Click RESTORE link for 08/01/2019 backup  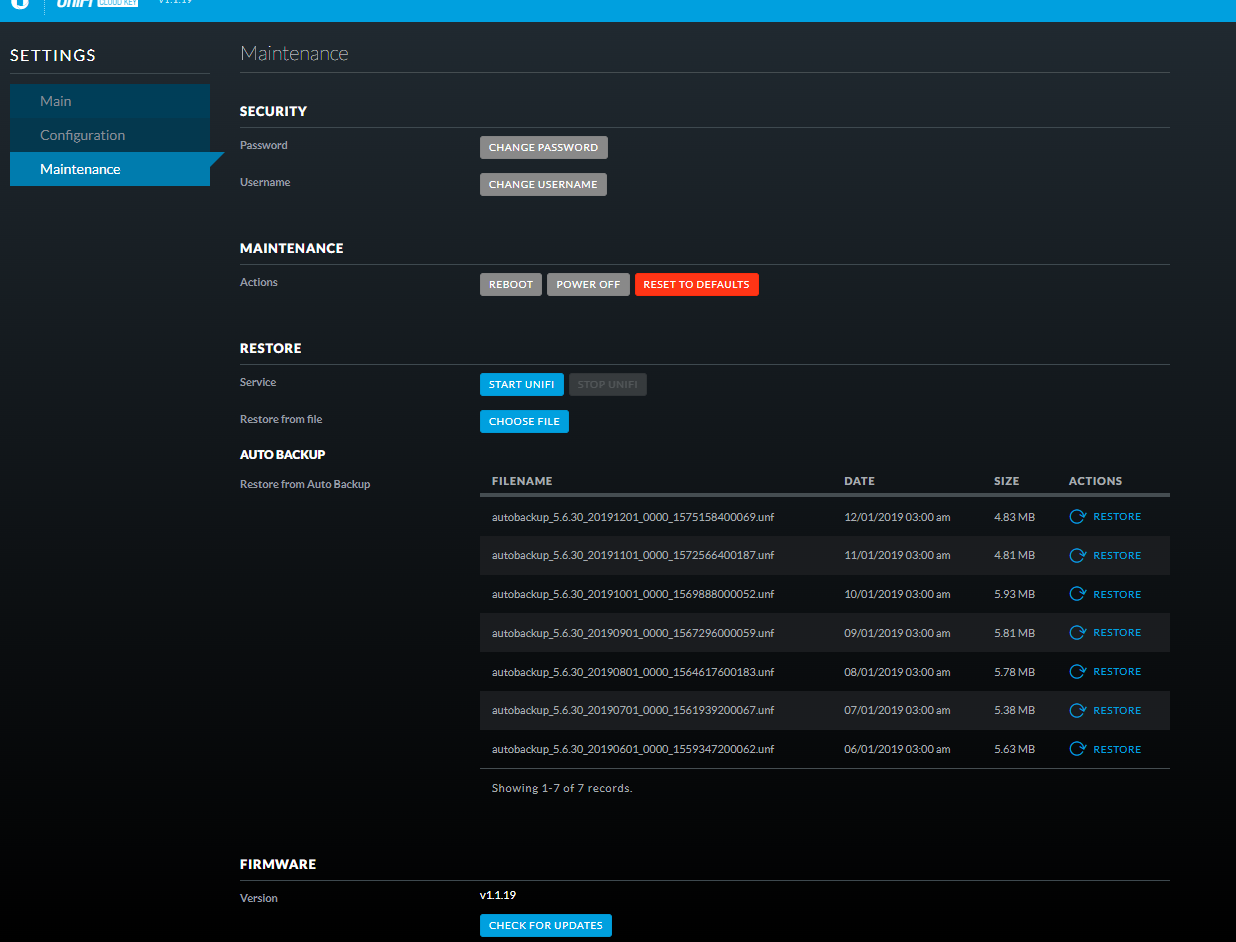pos(1117,672)
